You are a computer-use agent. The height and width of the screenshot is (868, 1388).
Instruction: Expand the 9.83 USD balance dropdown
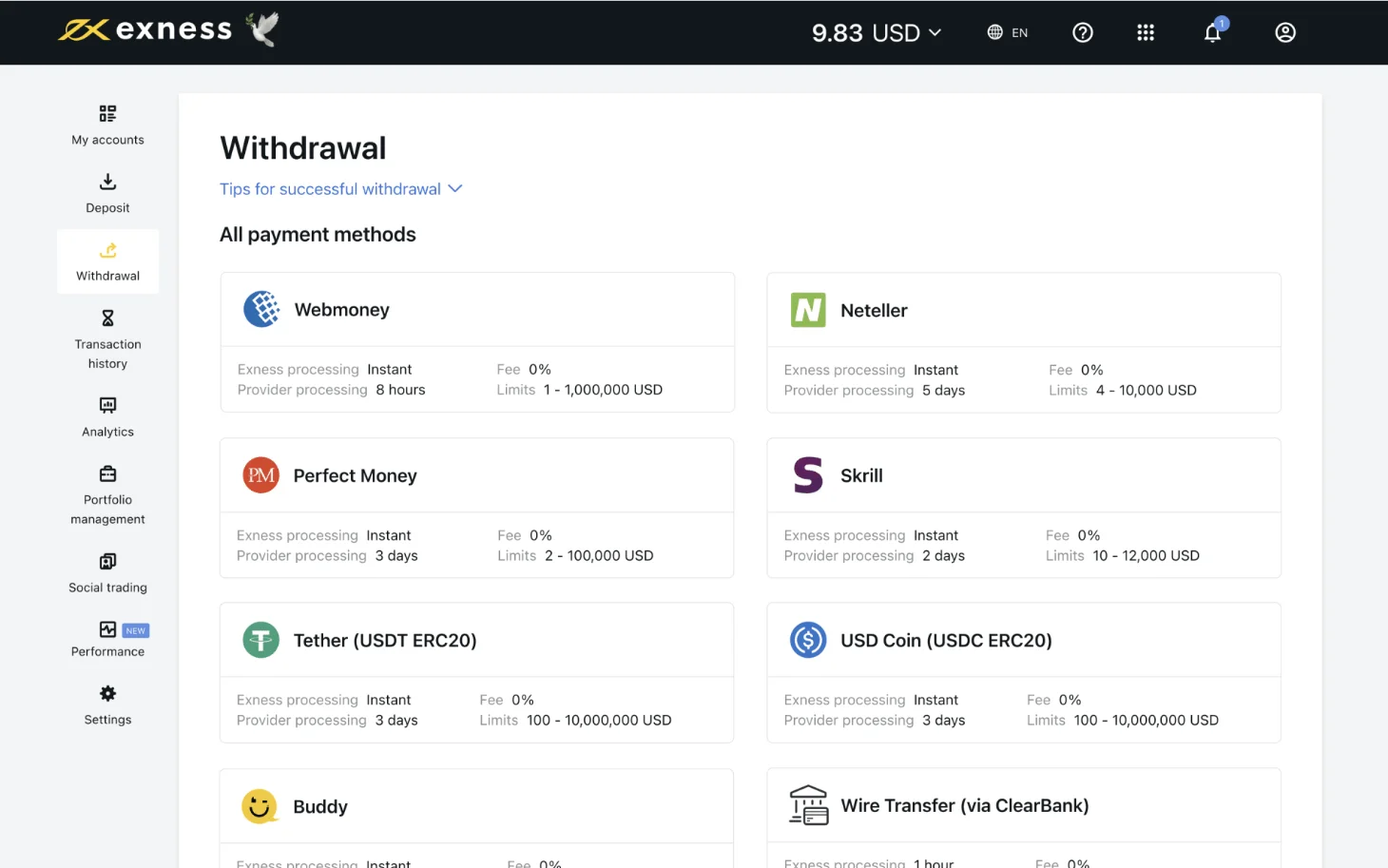point(877,33)
